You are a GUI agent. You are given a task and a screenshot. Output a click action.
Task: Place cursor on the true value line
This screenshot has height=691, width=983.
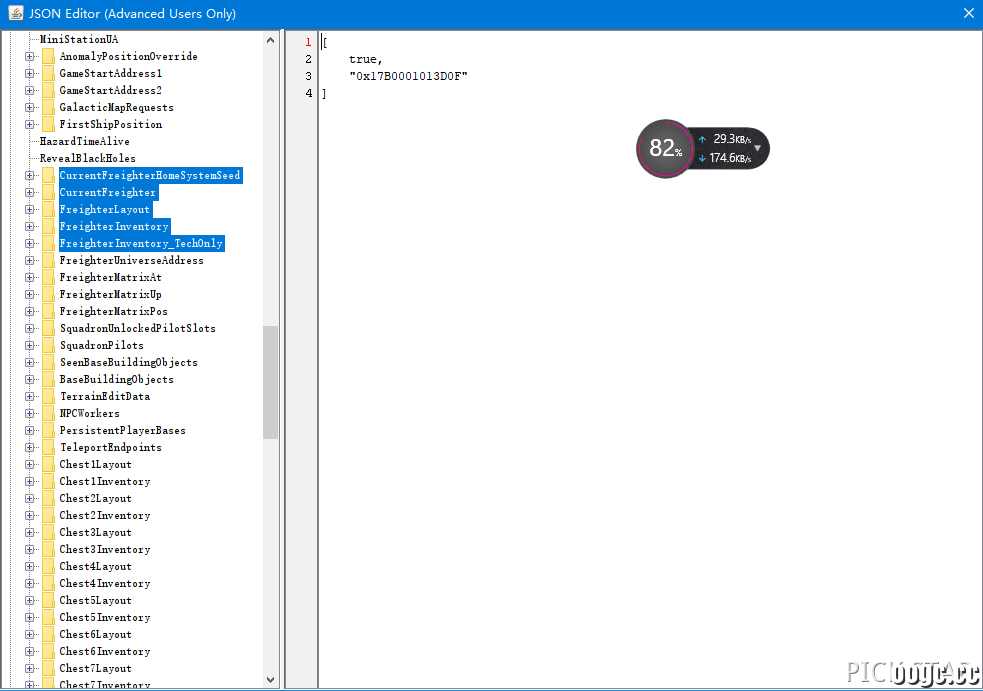point(365,60)
